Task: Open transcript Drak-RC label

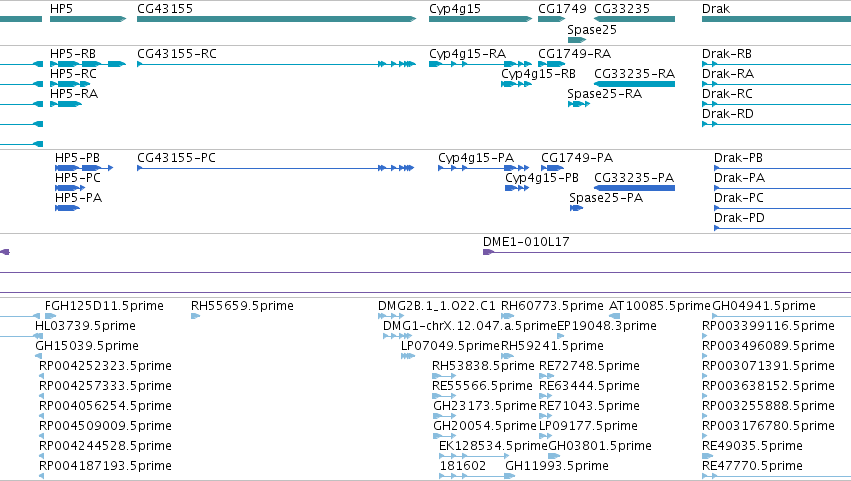Action: [x=727, y=94]
